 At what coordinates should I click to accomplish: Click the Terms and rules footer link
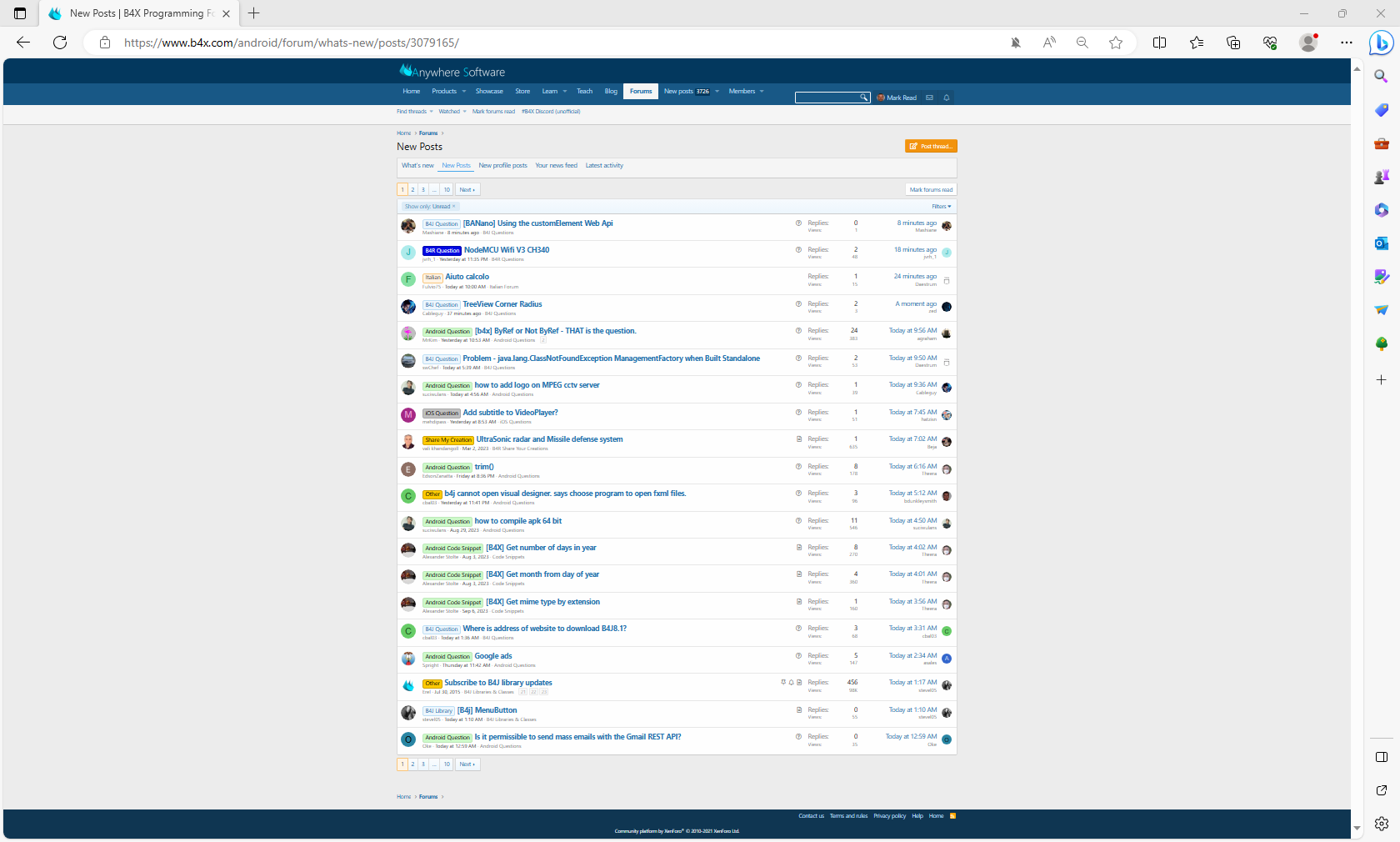tap(848, 816)
